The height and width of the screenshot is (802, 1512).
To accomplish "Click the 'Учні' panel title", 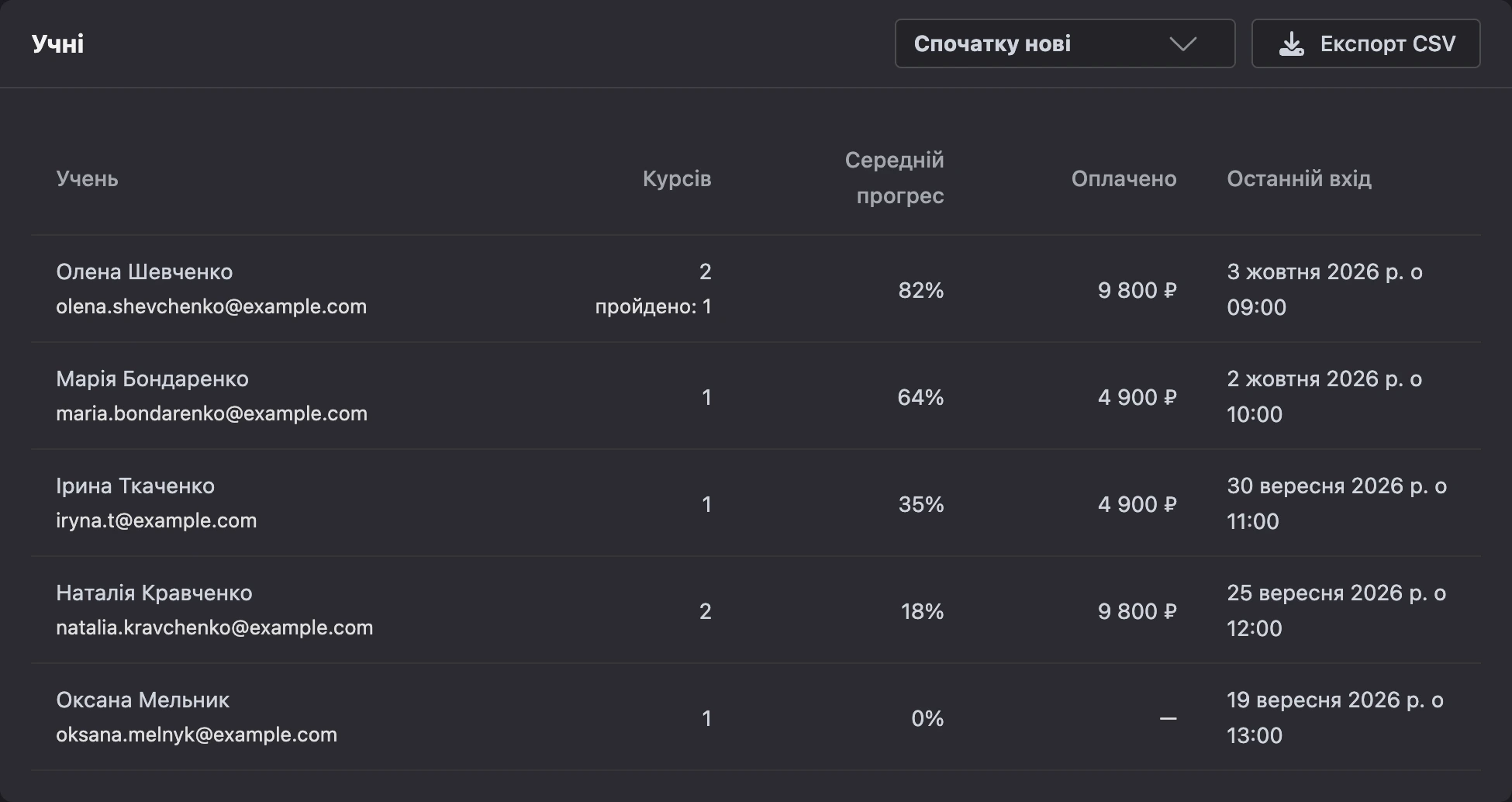I will pos(57,43).
